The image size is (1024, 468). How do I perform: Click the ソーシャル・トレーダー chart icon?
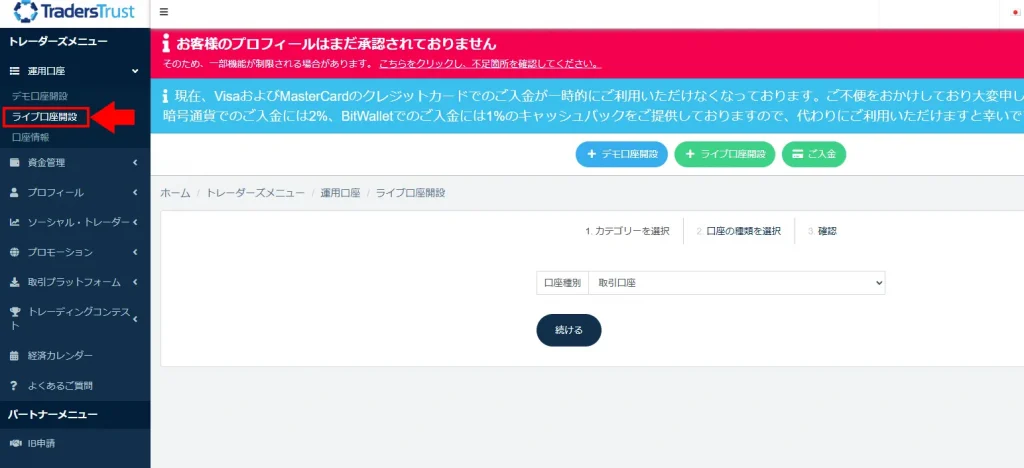14,223
